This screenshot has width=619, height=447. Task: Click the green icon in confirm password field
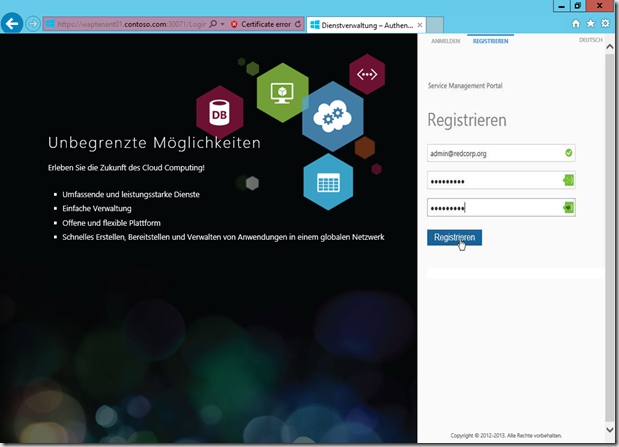coord(568,207)
